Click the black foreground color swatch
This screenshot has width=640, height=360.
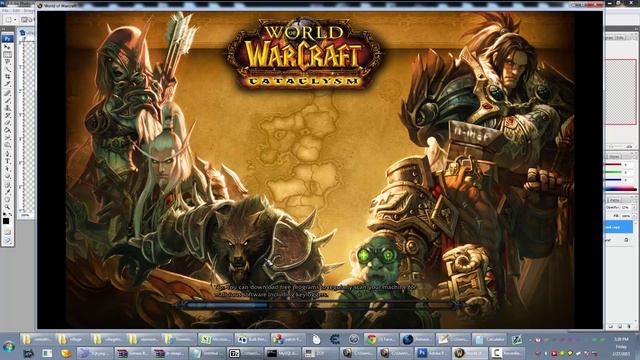pyautogui.click(x=6, y=221)
